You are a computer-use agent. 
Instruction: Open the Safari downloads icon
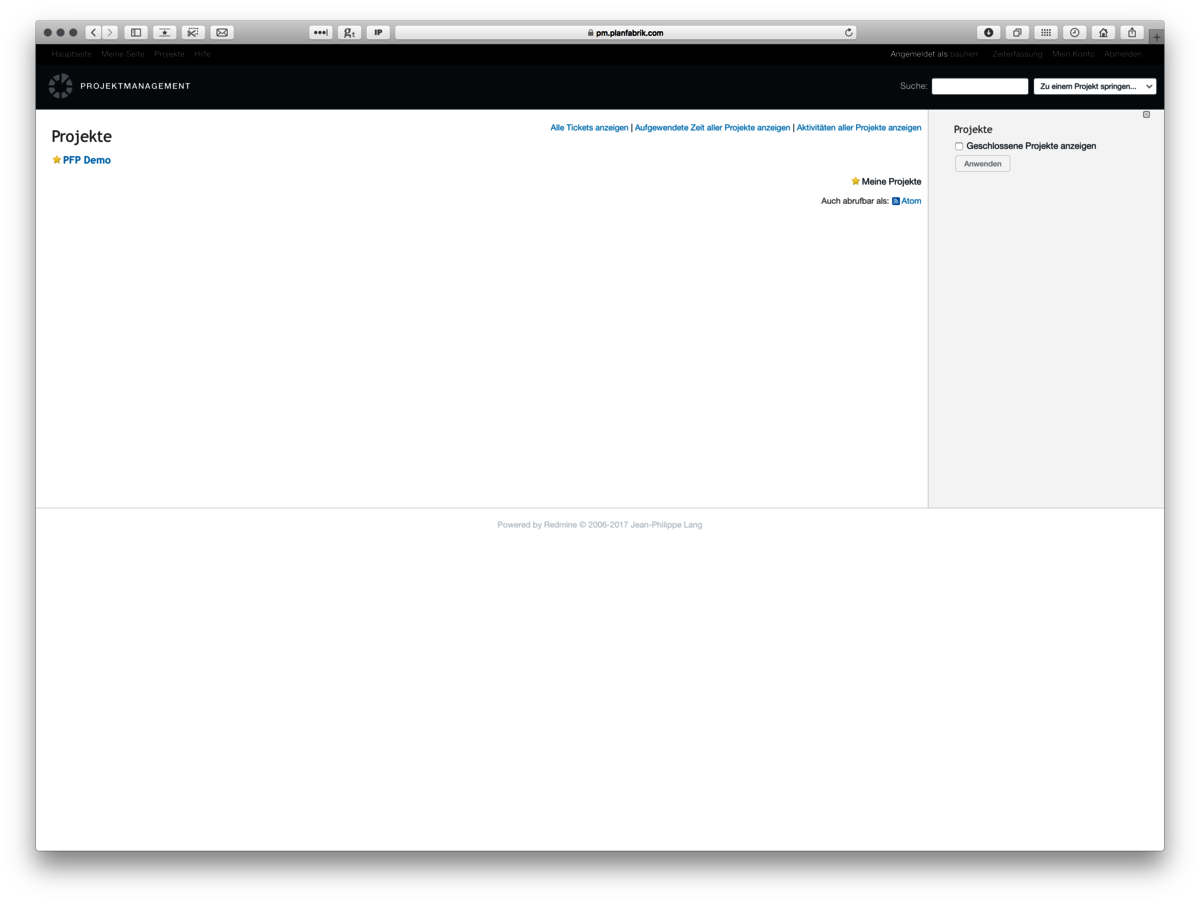click(988, 33)
